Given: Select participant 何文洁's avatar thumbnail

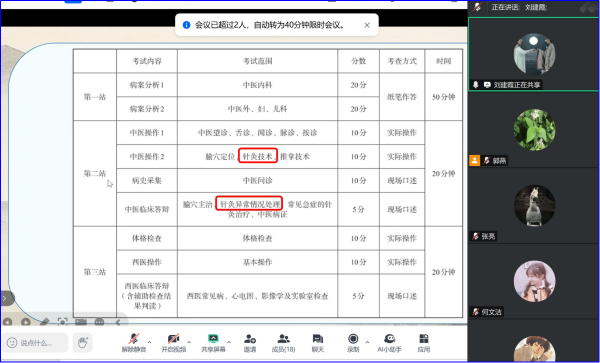Looking at the screenshot, I should [x=534, y=282].
